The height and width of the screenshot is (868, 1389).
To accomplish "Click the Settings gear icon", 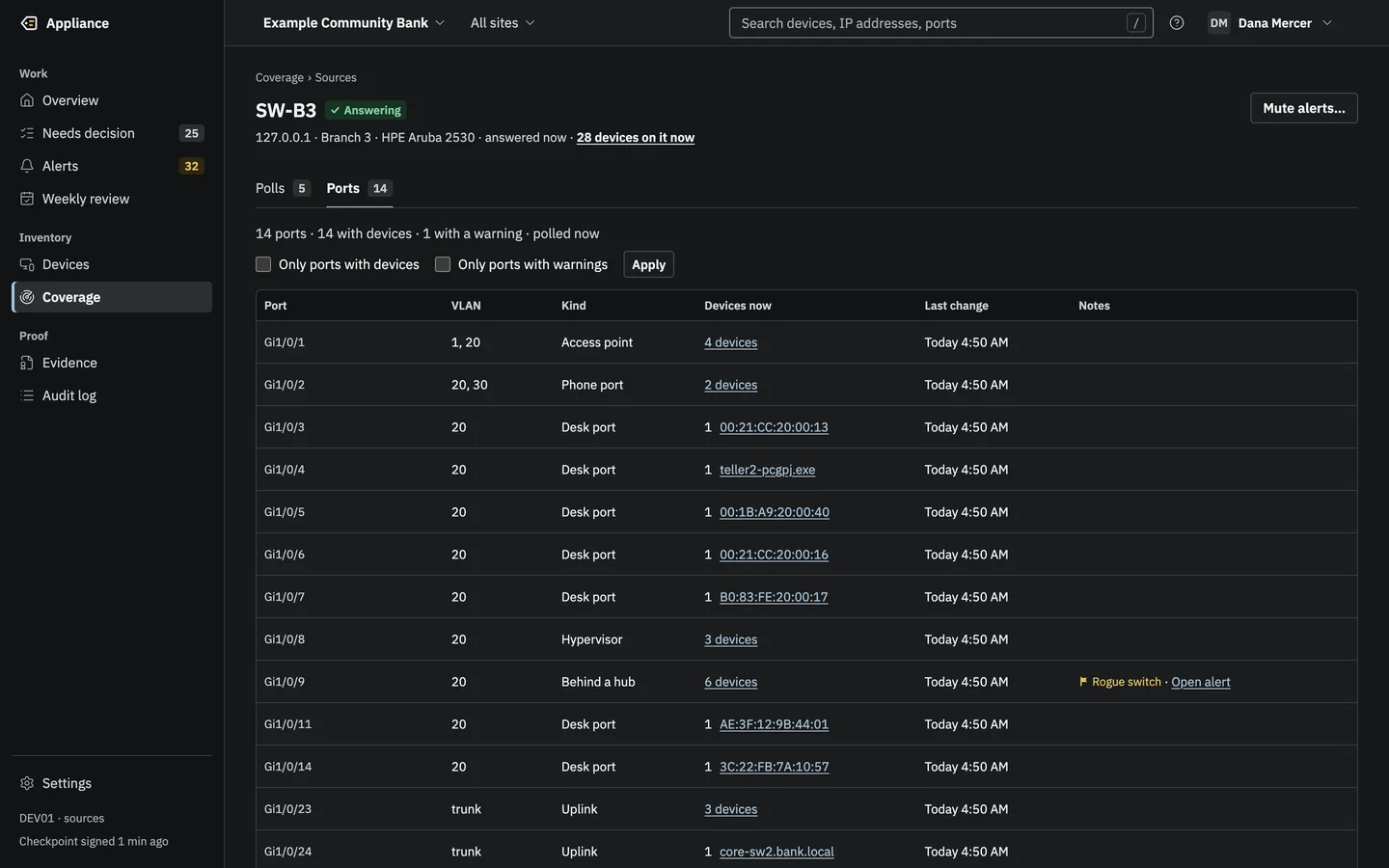I will pyautogui.click(x=27, y=783).
